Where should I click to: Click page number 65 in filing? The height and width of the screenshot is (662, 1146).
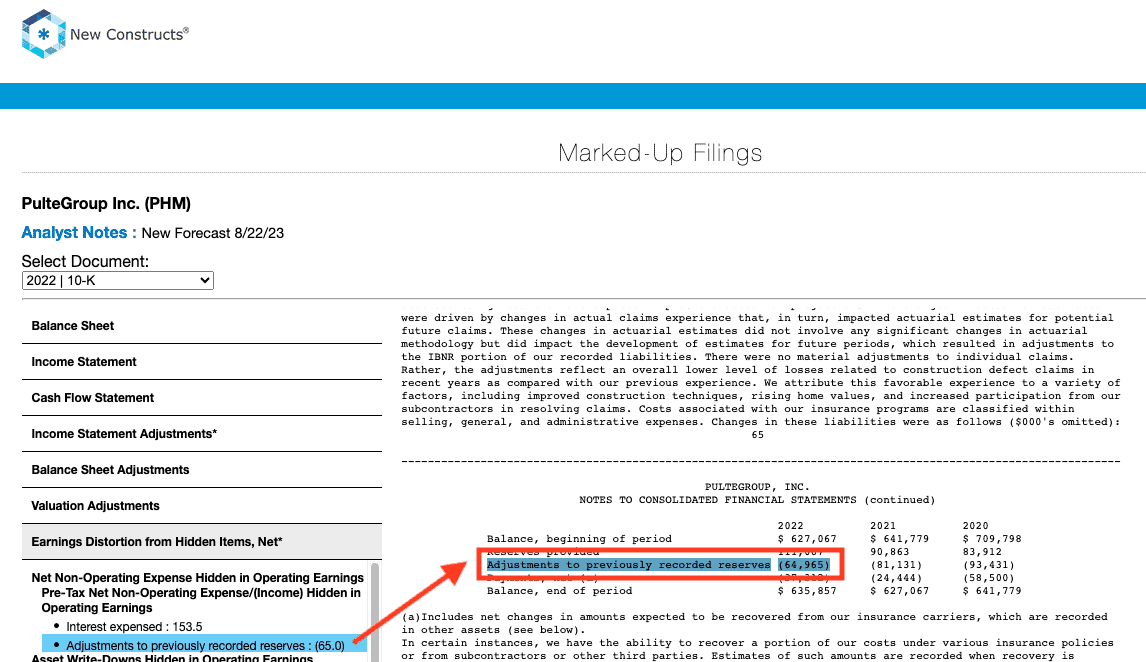758,435
